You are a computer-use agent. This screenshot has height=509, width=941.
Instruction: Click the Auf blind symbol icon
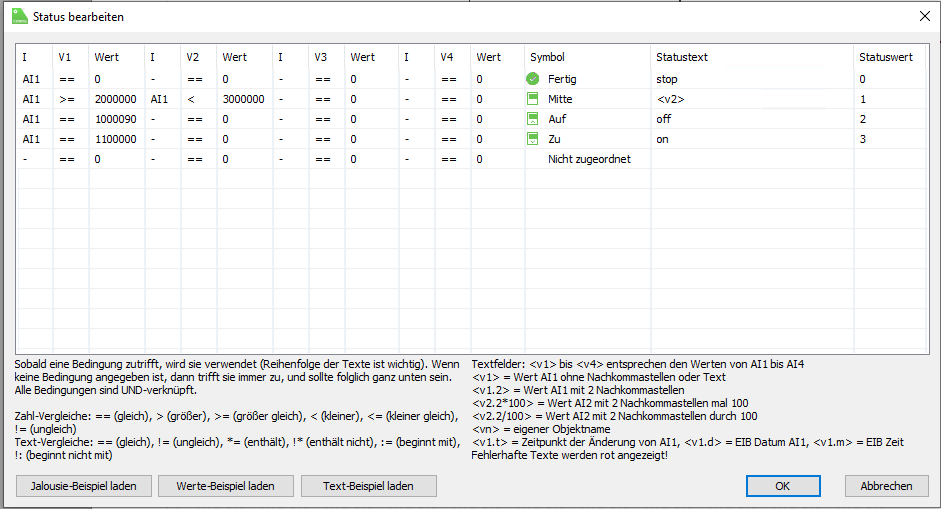click(532, 119)
